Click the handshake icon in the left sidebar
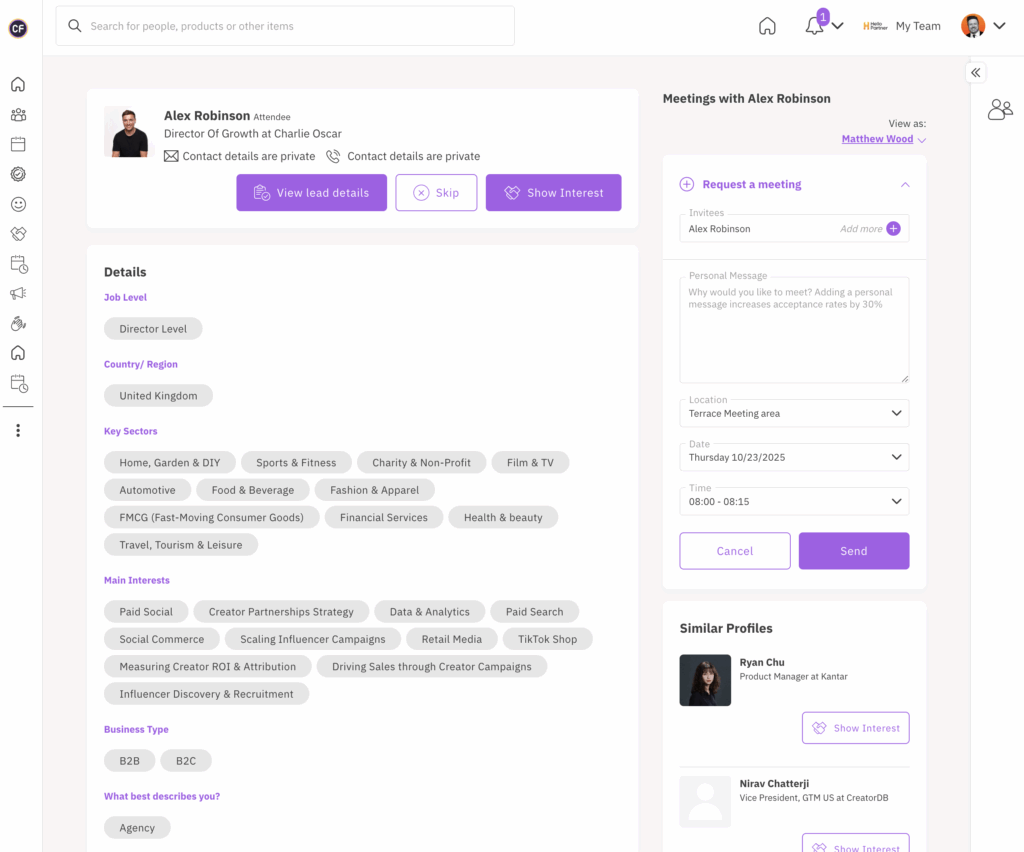 [18, 234]
